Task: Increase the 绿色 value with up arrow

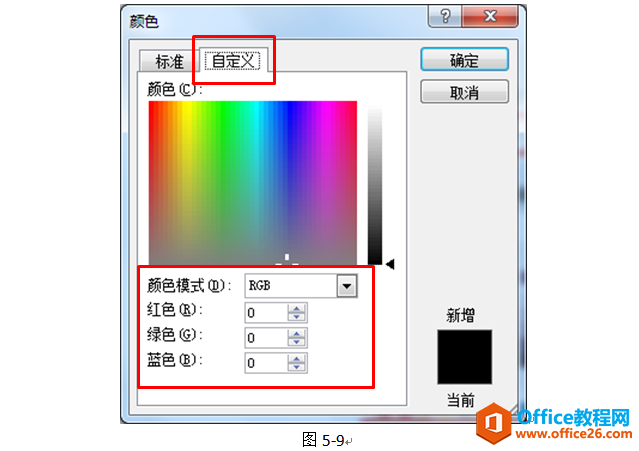Action: coord(296,333)
